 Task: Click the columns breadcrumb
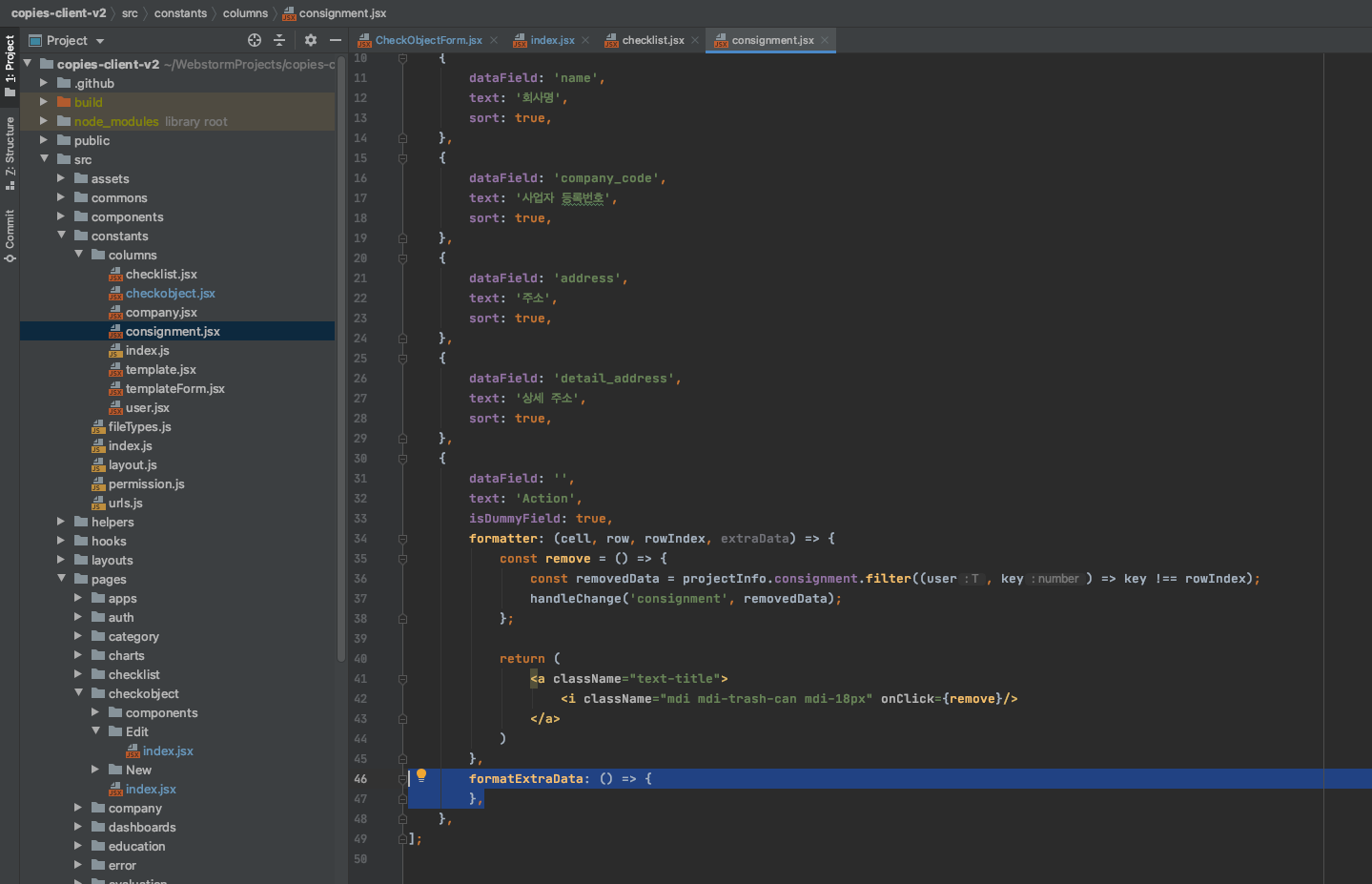[245, 13]
